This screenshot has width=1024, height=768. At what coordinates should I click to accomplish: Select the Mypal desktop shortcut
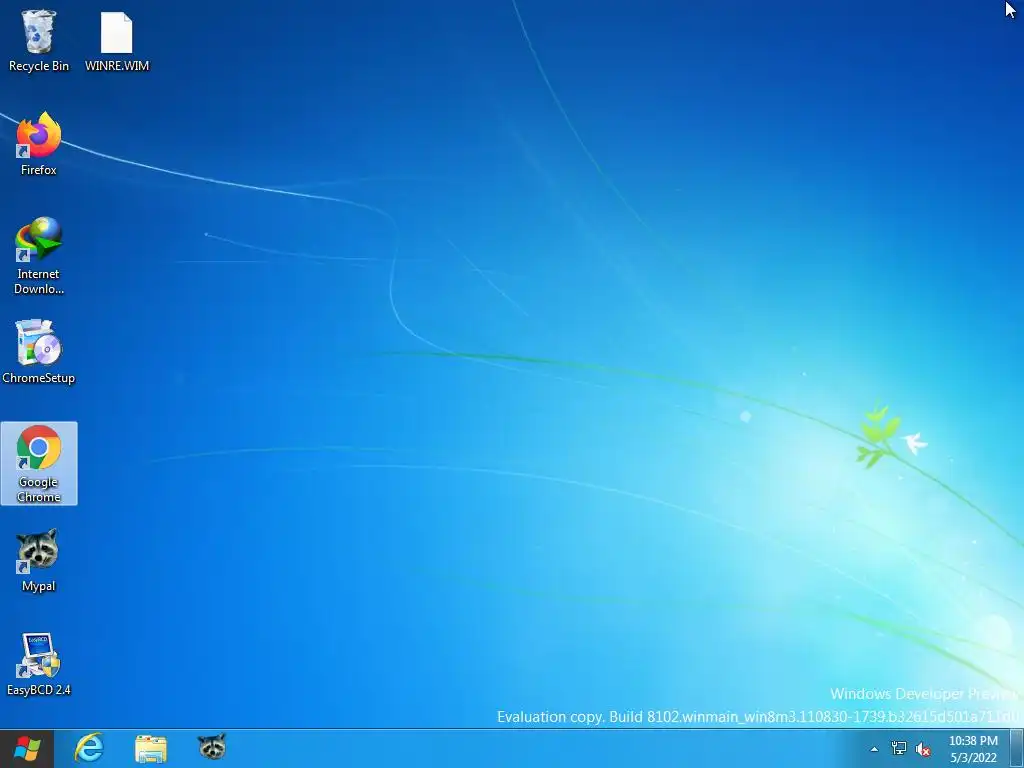click(x=39, y=560)
